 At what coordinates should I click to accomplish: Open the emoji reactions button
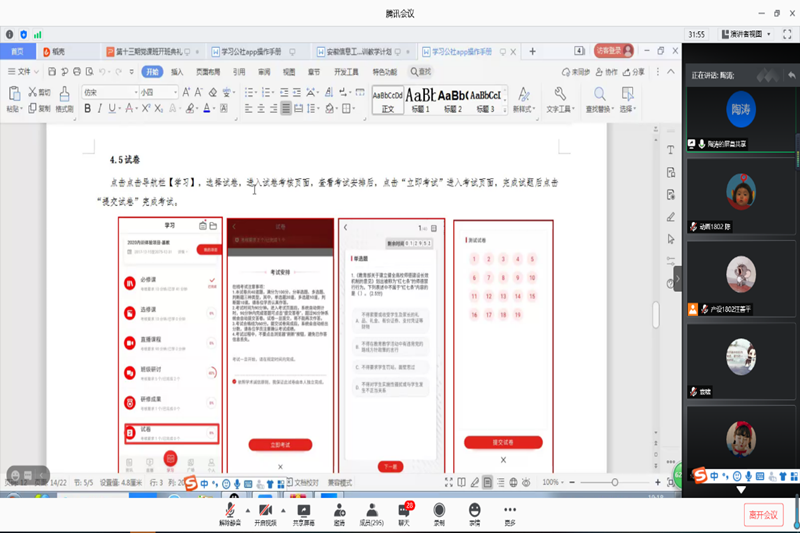coord(474,514)
